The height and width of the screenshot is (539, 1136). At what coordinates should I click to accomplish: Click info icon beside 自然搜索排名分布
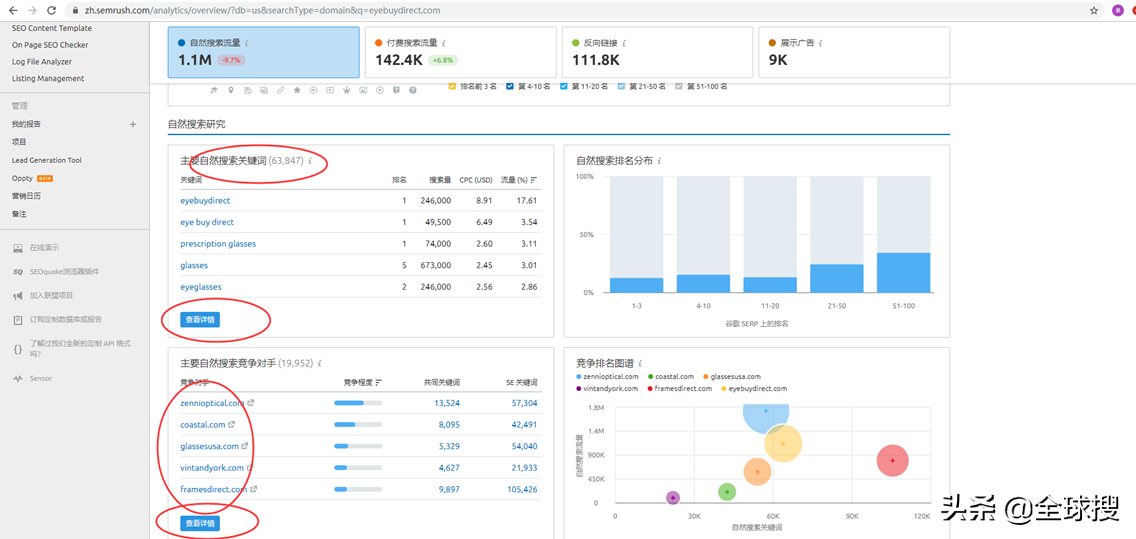pyautogui.click(x=659, y=161)
